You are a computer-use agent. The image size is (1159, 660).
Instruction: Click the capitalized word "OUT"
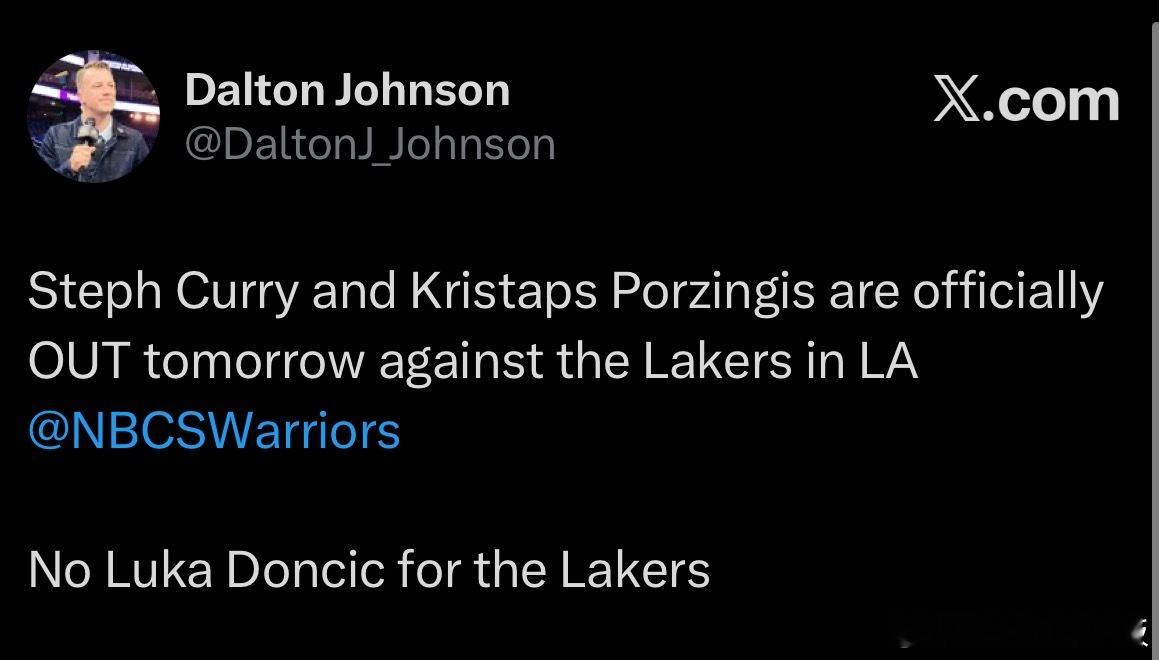pos(78,362)
